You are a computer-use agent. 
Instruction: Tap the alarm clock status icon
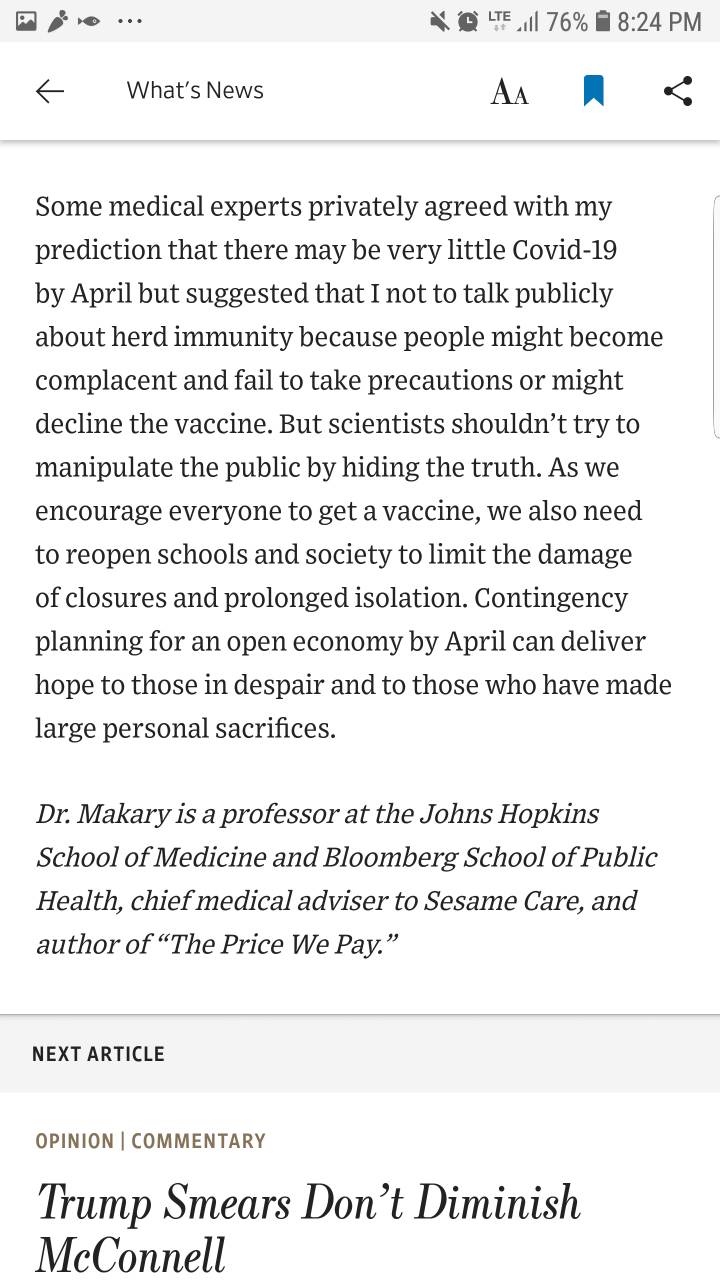(x=467, y=21)
